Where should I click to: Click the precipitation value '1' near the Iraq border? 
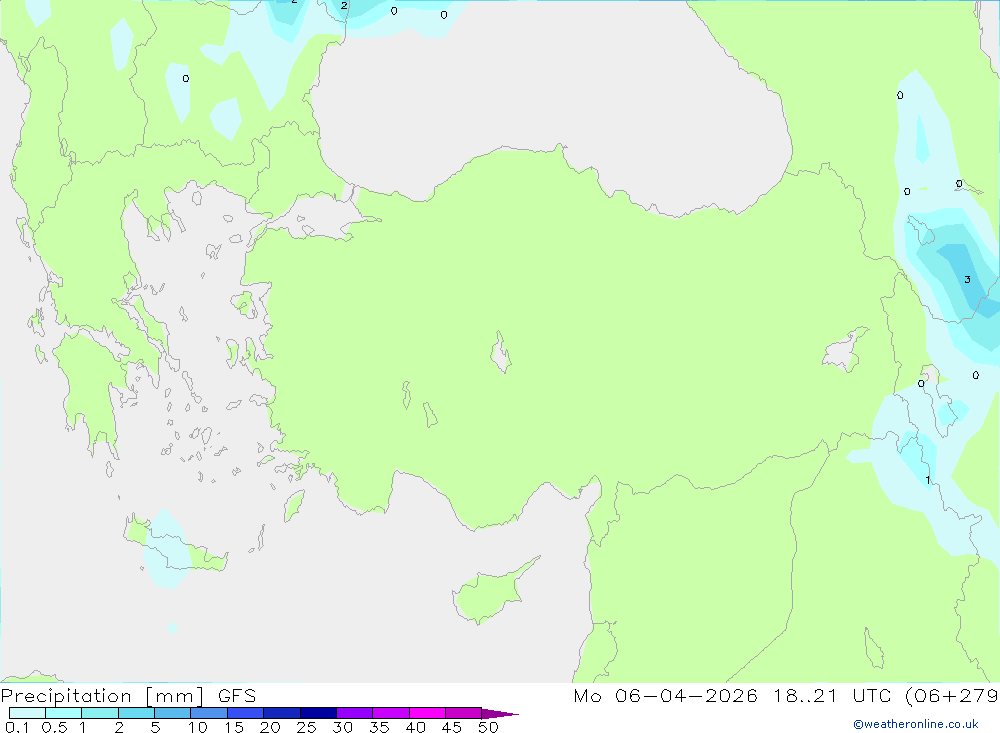coord(928,480)
